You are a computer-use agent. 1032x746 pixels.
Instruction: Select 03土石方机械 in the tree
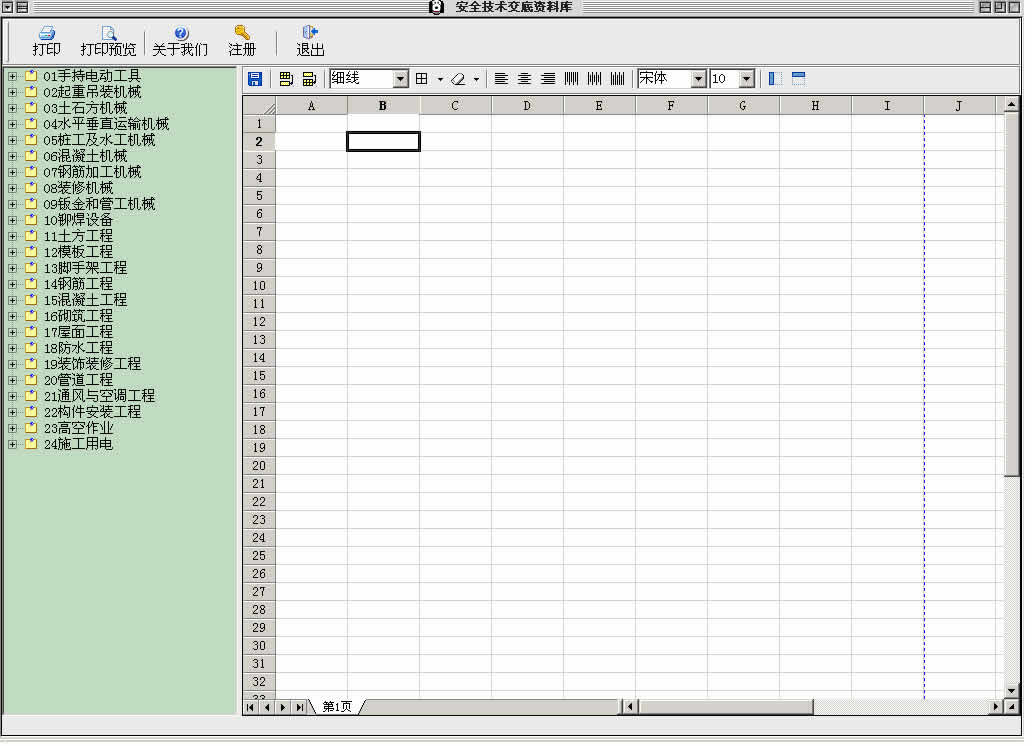[x=85, y=108]
